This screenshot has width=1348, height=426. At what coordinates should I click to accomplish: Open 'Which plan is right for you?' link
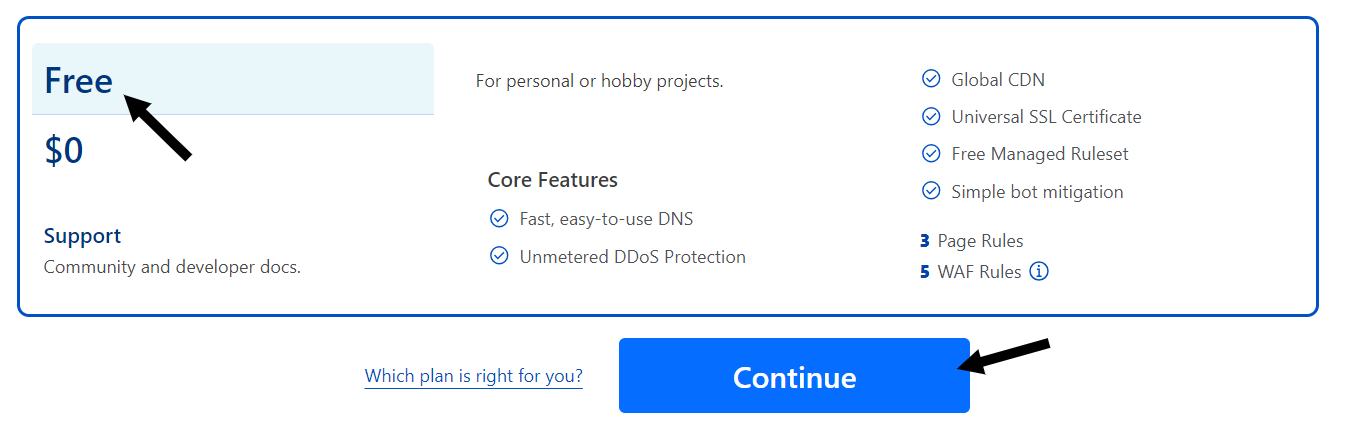pos(473,377)
